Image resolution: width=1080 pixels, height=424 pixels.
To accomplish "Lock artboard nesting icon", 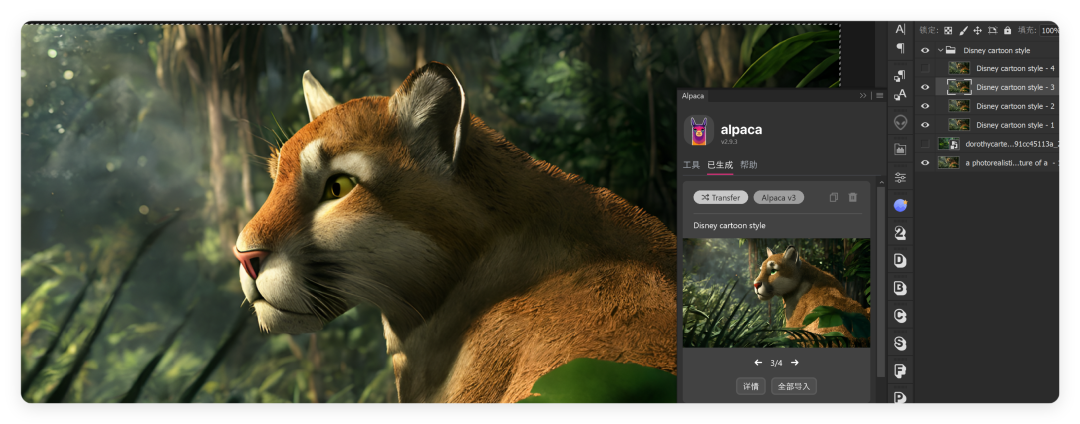I will 993,30.
